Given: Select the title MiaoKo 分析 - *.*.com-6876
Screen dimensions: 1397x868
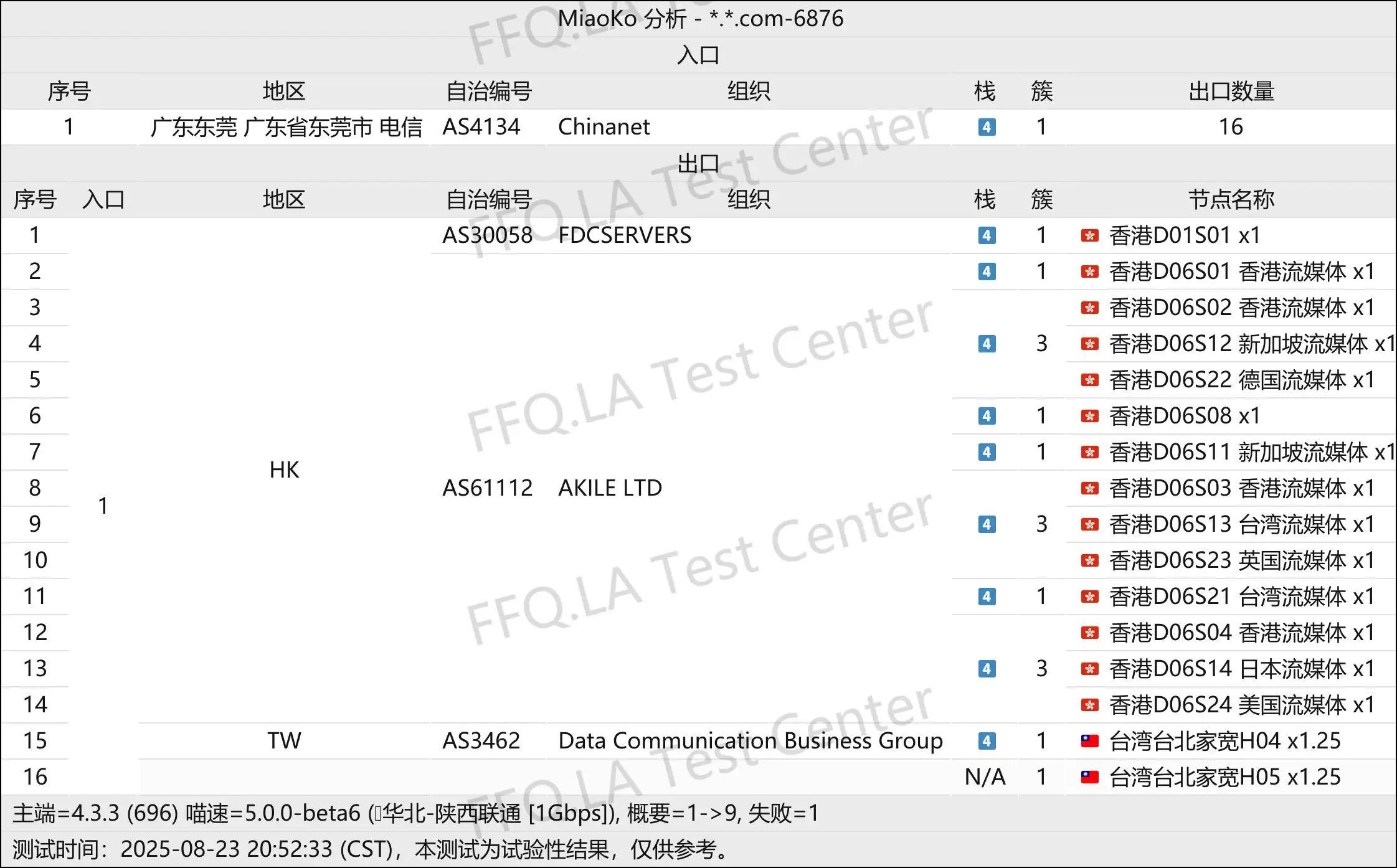Looking at the screenshot, I should [x=700, y=19].
